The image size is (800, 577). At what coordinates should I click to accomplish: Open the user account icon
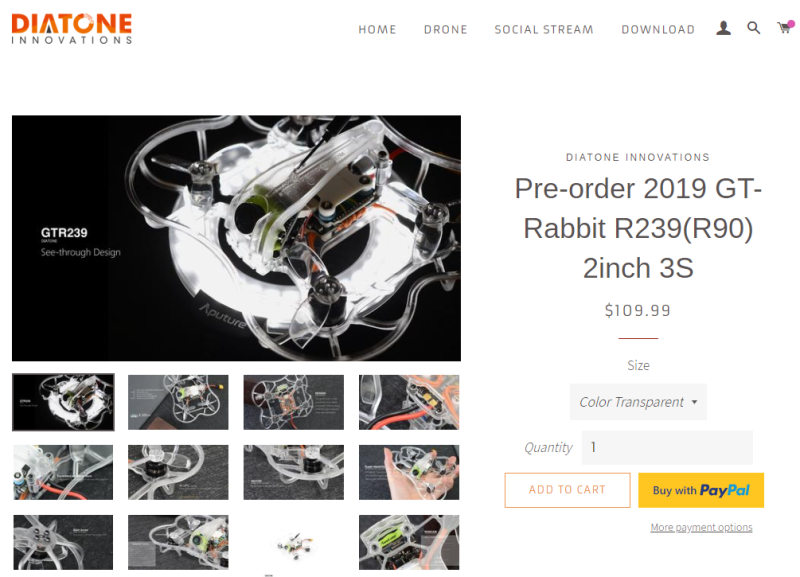[723, 28]
